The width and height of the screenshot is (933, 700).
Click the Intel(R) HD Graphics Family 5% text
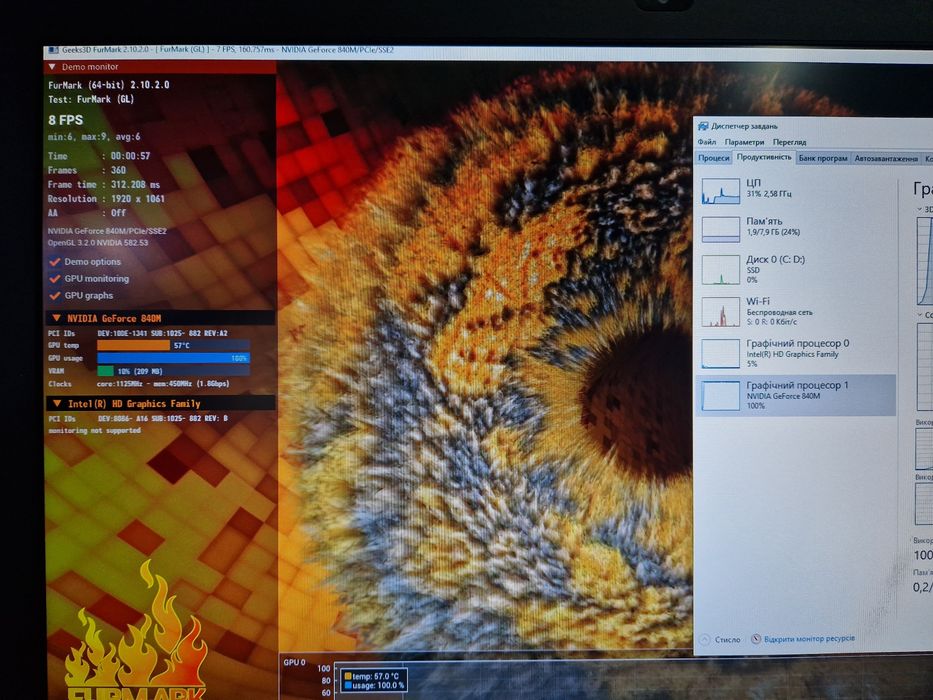click(792, 358)
